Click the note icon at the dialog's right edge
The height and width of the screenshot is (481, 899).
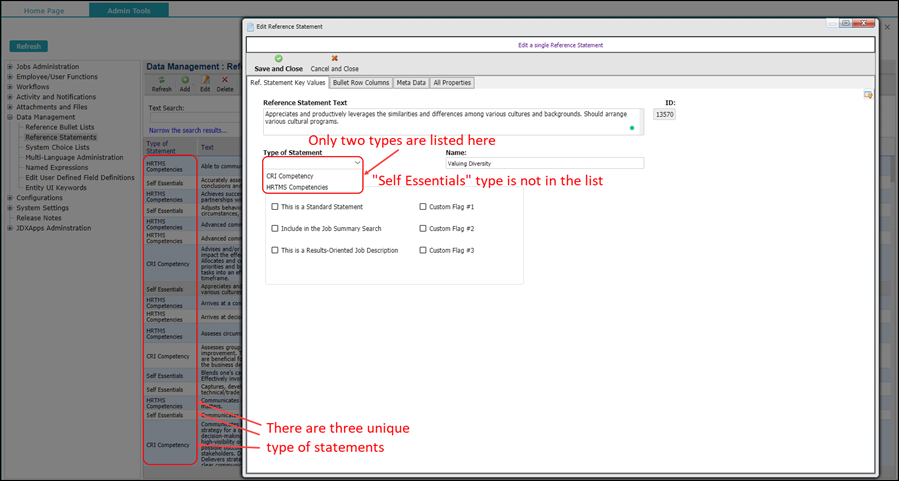click(868, 95)
